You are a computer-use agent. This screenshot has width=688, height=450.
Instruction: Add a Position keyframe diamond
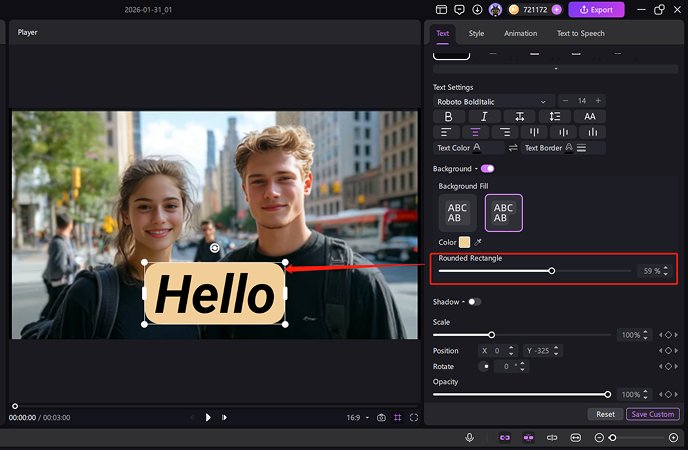pyautogui.click(x=668, y=350)
